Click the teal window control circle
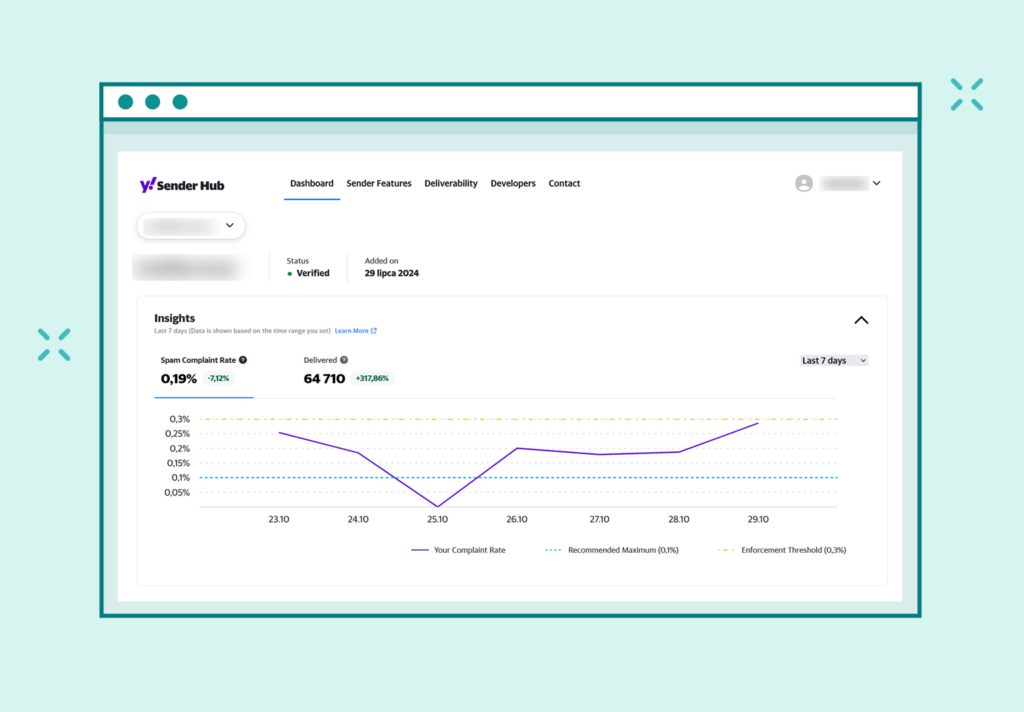 125,101
